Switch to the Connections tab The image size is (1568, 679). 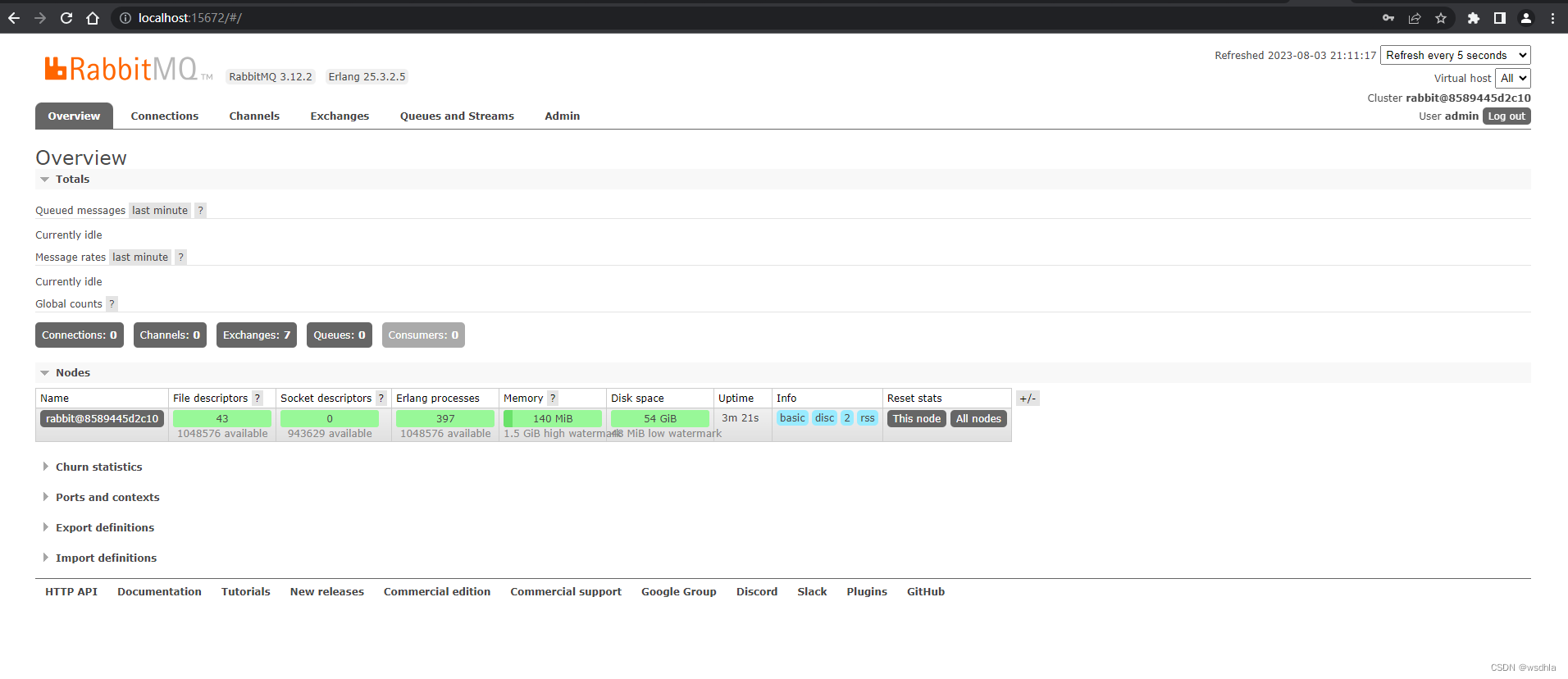[x=165, y=116]
